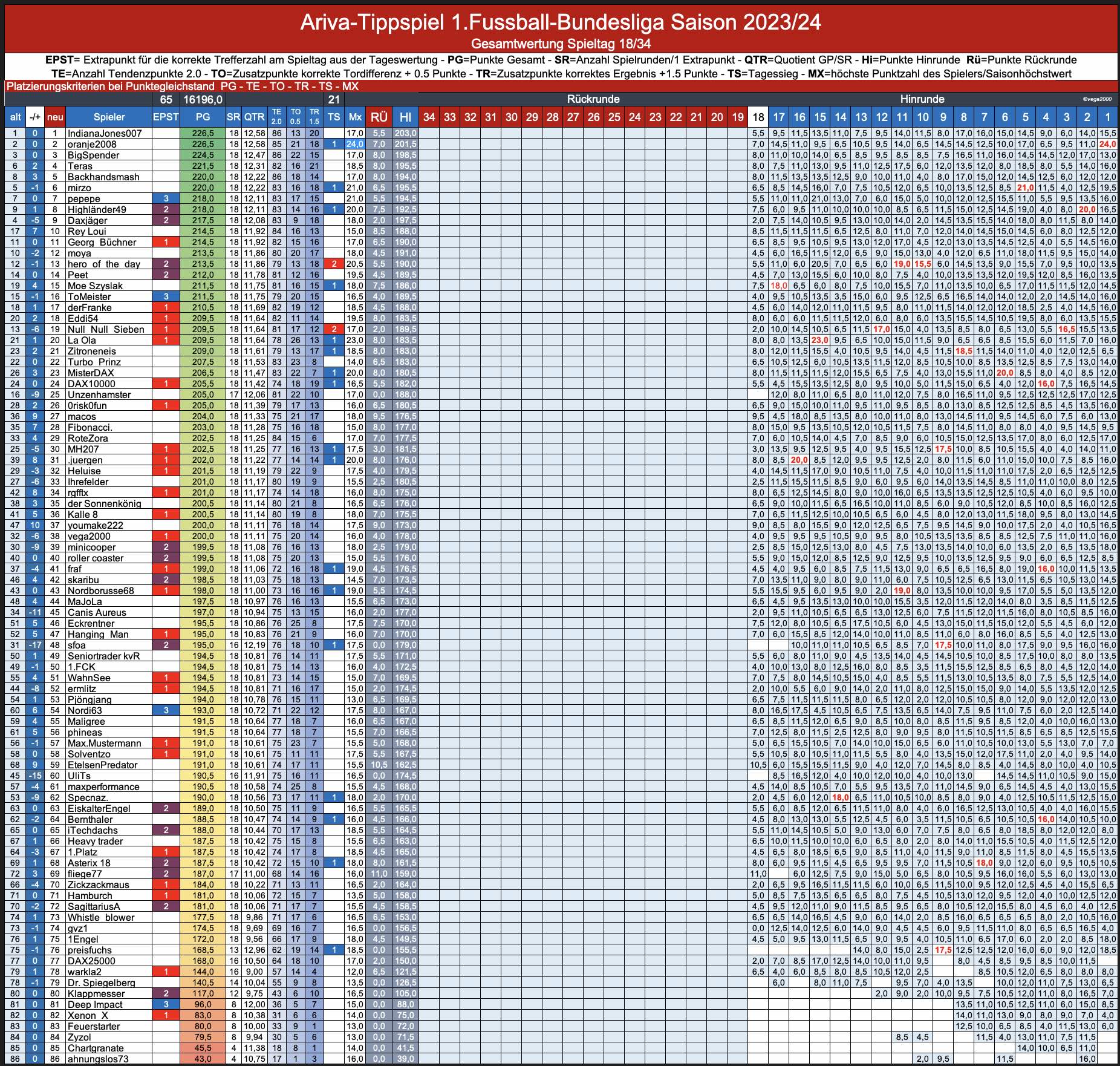
Task: Select player name Bernthaler
Action: pos(90,819)
